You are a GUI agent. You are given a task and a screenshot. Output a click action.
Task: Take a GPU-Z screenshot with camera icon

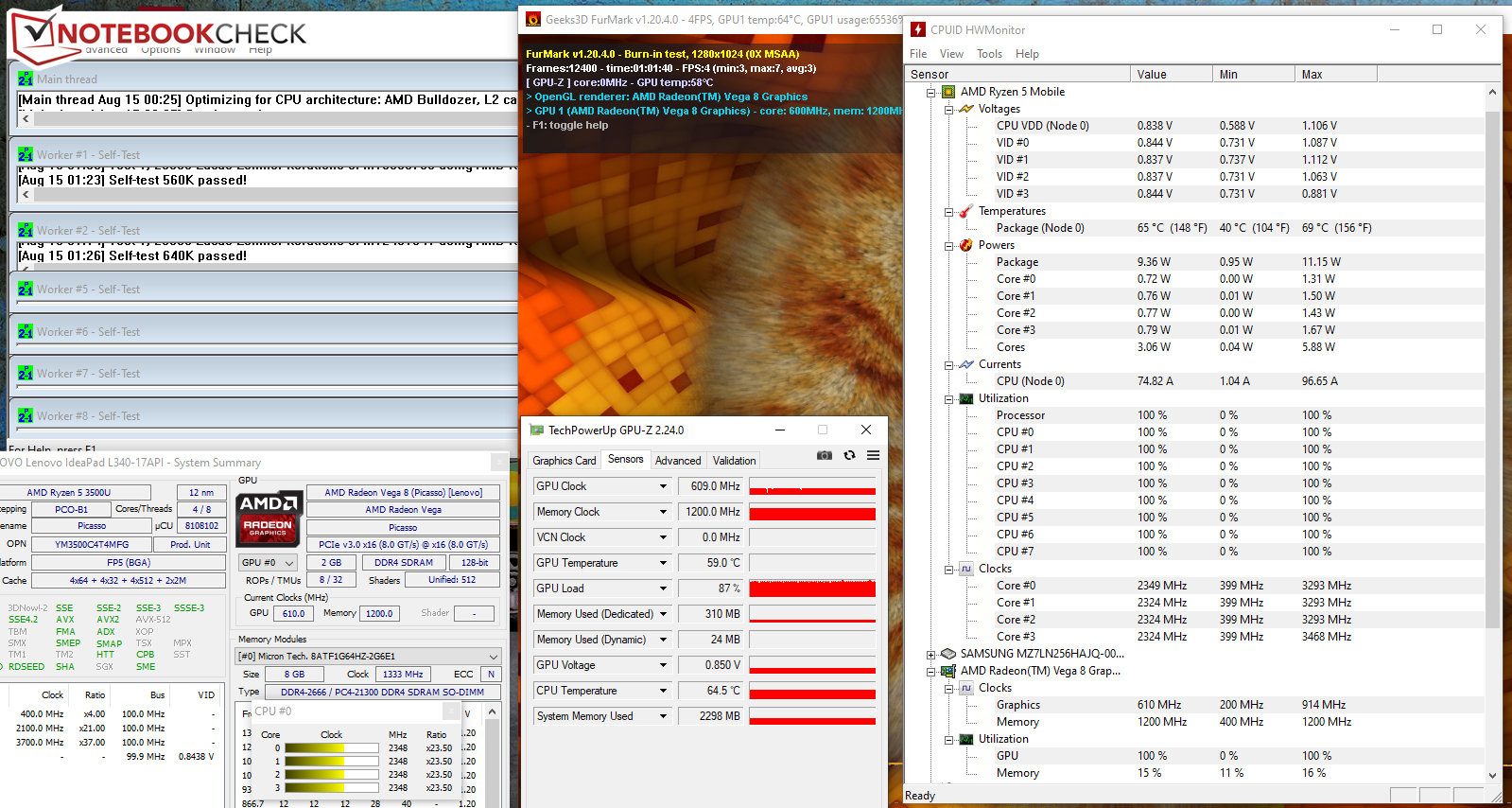[825, 455]
